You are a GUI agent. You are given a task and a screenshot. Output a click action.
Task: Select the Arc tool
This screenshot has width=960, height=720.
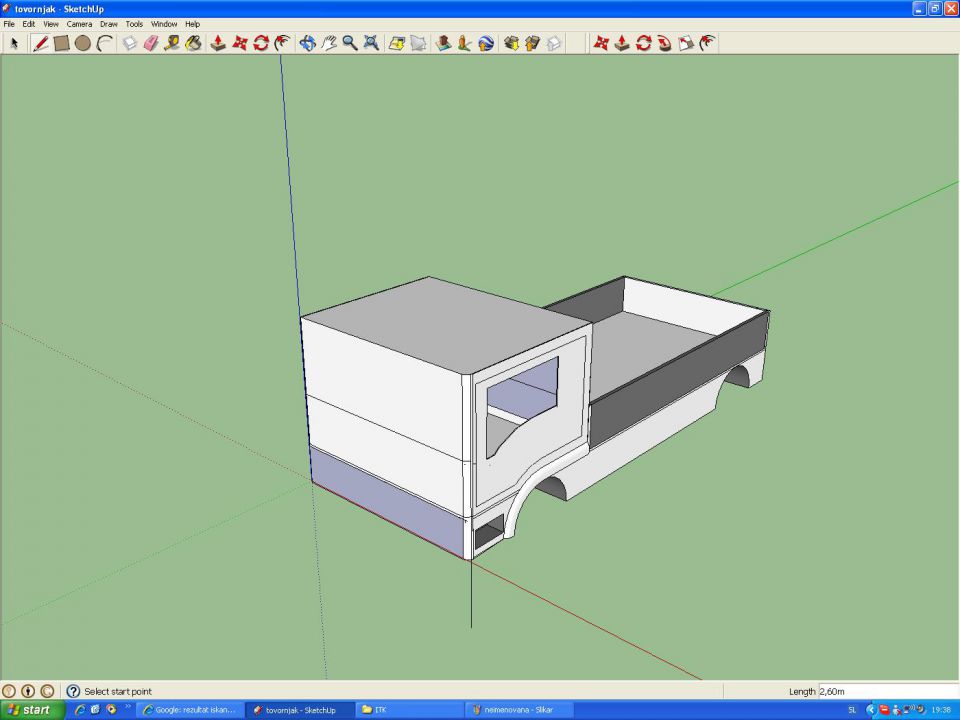coord(104,43)
